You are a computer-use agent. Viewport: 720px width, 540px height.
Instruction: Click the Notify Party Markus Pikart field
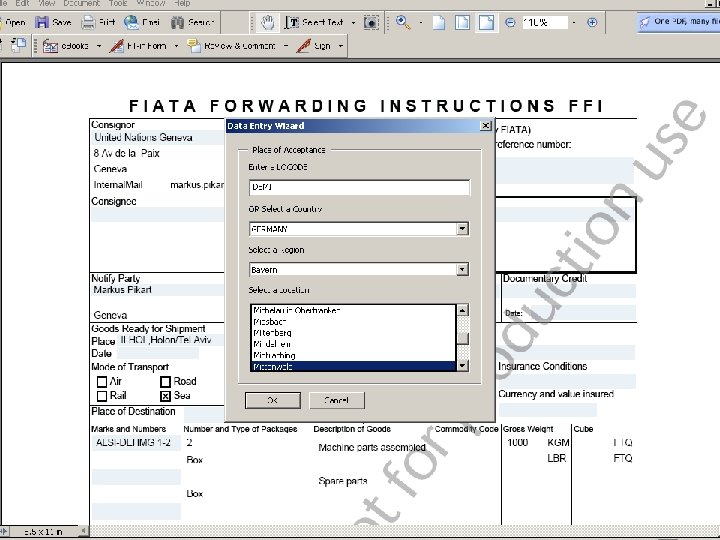pyautogui.click(x=158, y=290)
